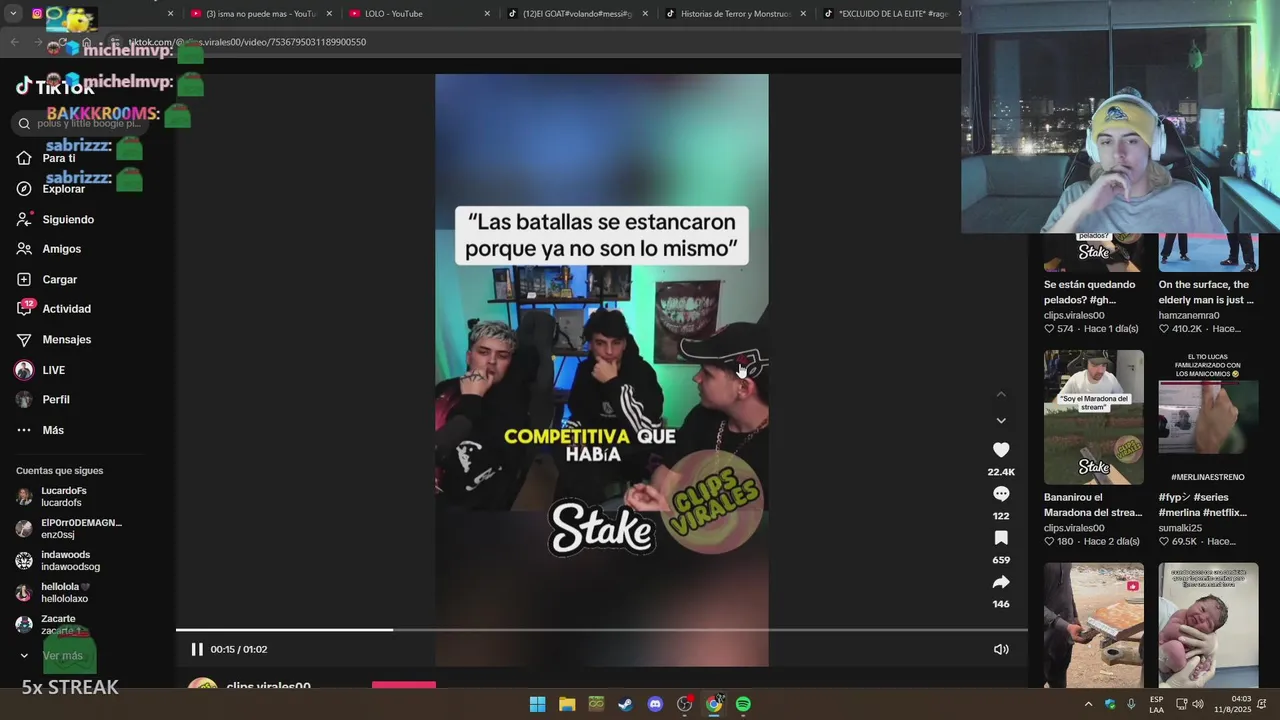Open the newborn baby video thumbnail

click(1208, 625)
